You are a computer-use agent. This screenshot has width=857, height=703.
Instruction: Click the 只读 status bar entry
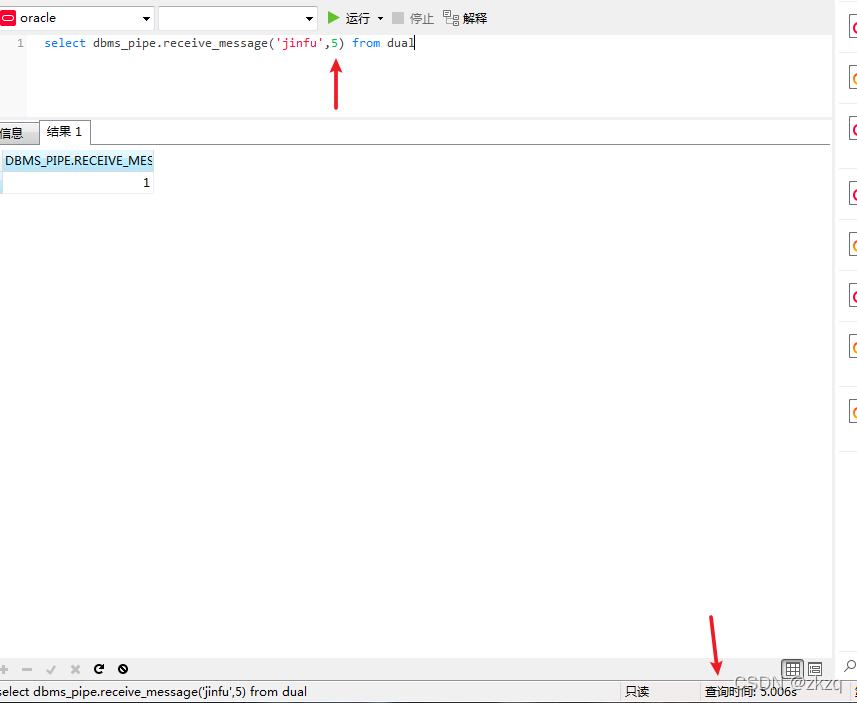pos(637,692)
